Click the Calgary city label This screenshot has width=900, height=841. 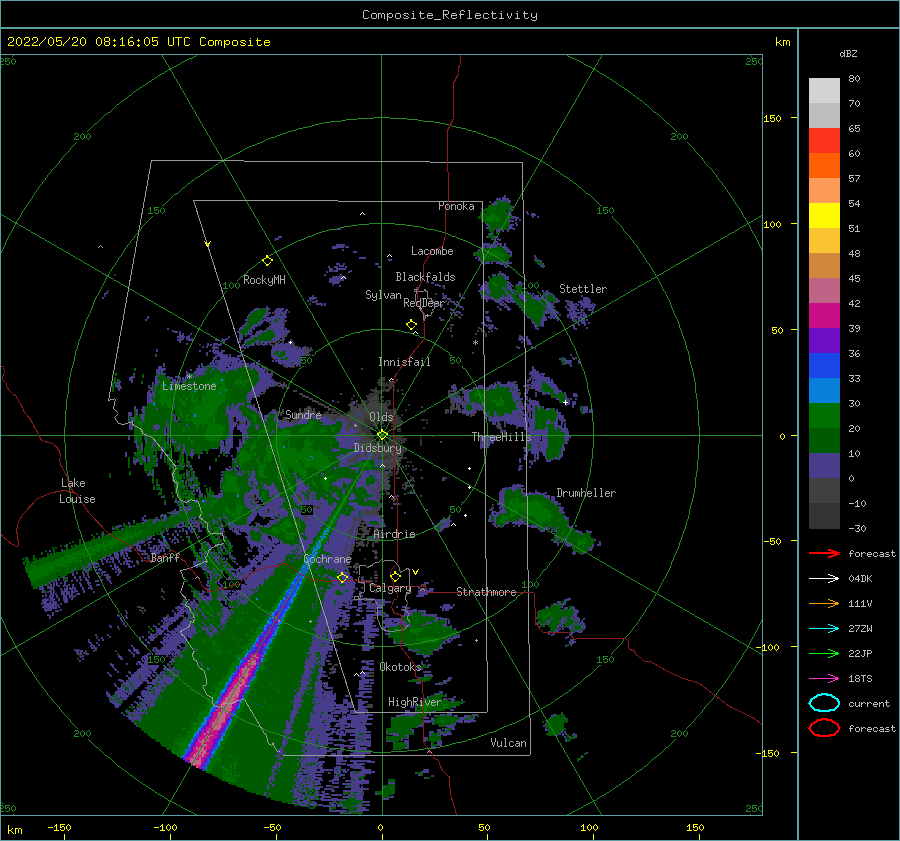pos(390,588)
